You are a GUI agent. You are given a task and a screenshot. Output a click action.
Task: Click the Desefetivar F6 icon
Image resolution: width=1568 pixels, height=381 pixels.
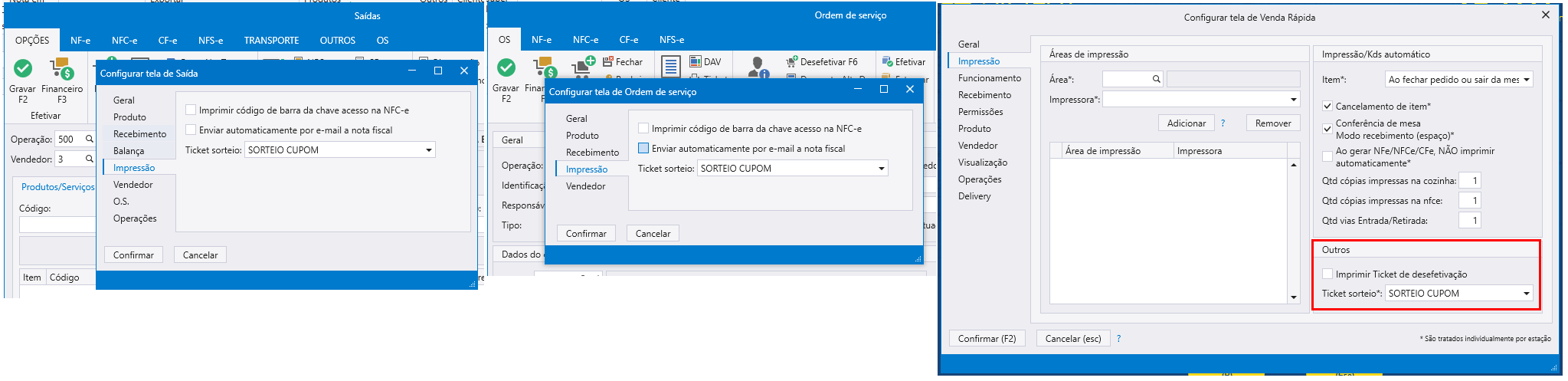point(792,61)
